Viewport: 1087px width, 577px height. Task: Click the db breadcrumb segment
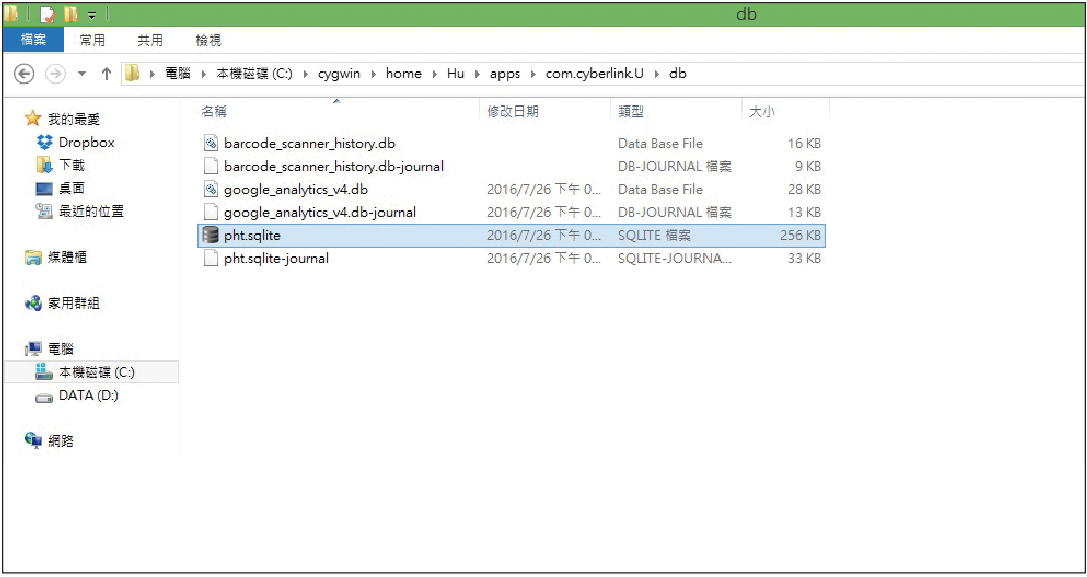point(677,74)
